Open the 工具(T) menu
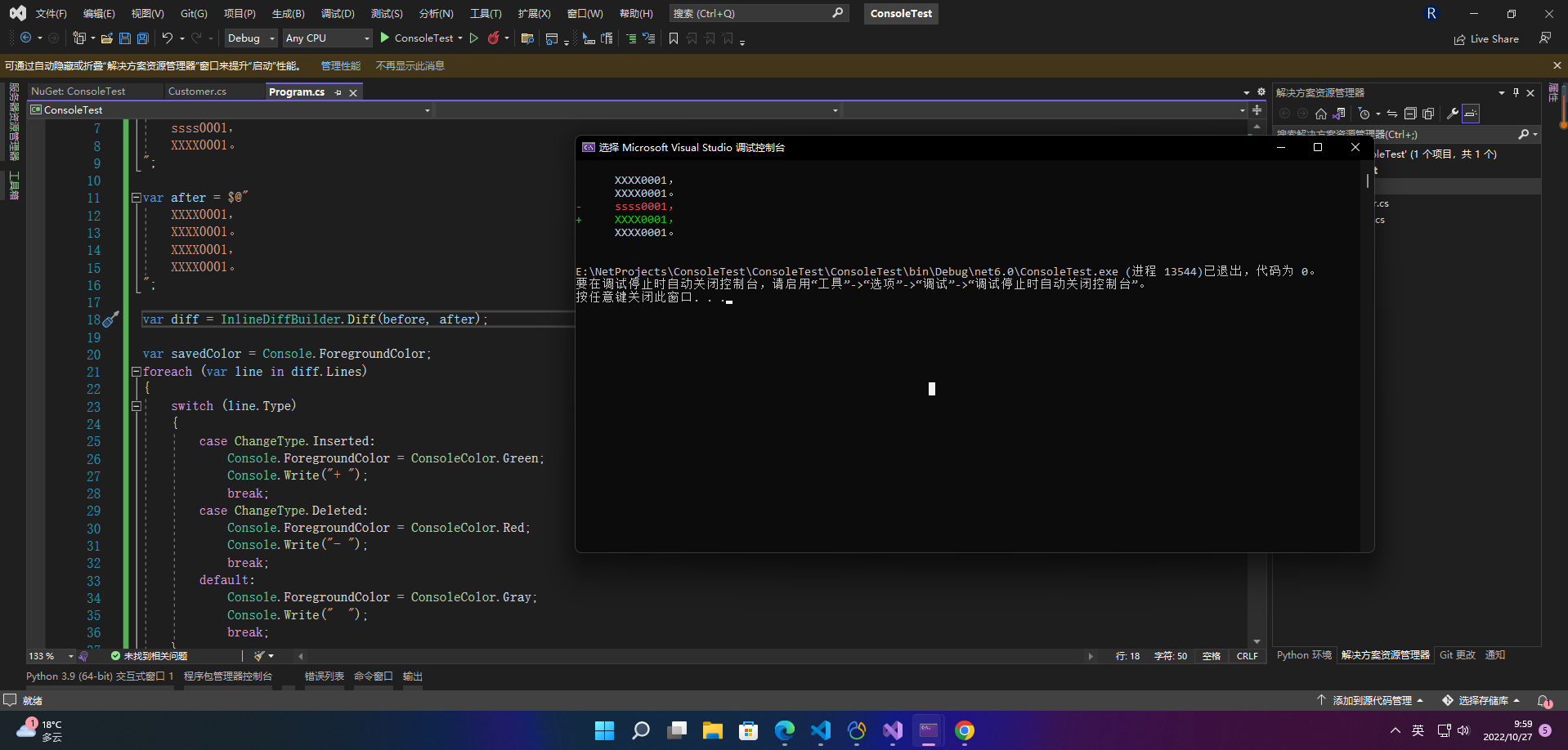 click(486, 14)
